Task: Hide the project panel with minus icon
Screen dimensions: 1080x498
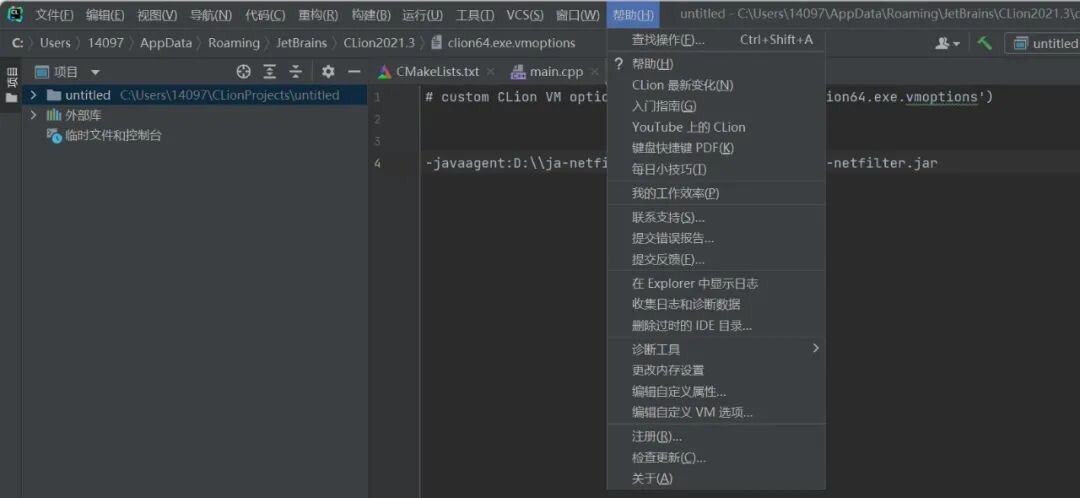Action: pyautogui.click(x=354, y=72)
